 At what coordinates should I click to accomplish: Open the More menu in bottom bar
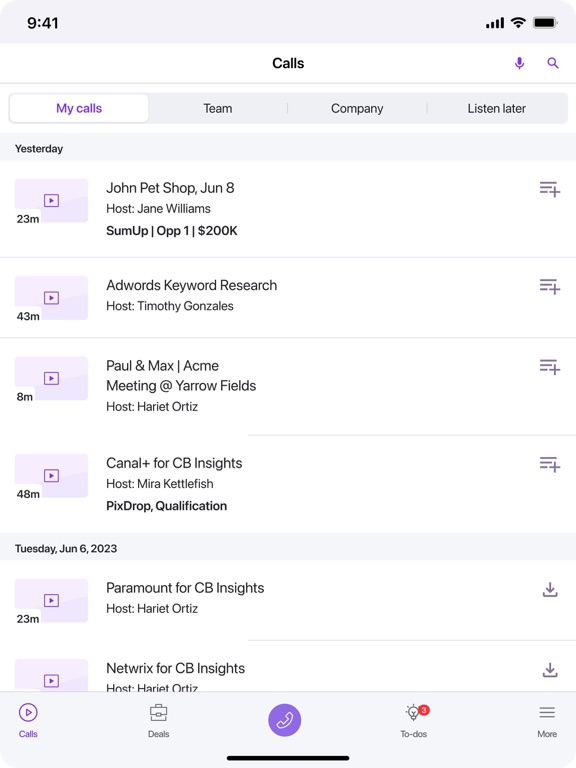[547, 720]
